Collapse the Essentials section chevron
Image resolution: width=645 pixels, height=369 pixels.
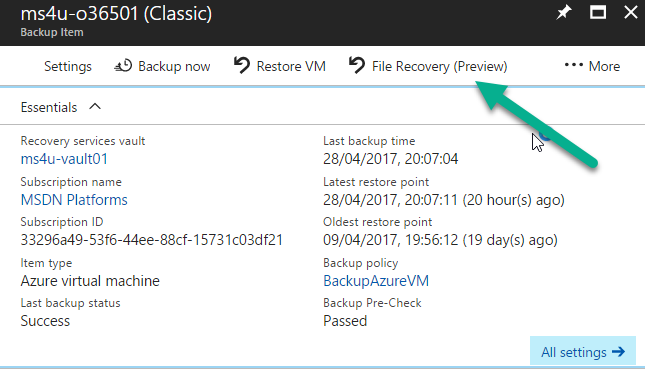pyautogui.click(x=95, y=107)
